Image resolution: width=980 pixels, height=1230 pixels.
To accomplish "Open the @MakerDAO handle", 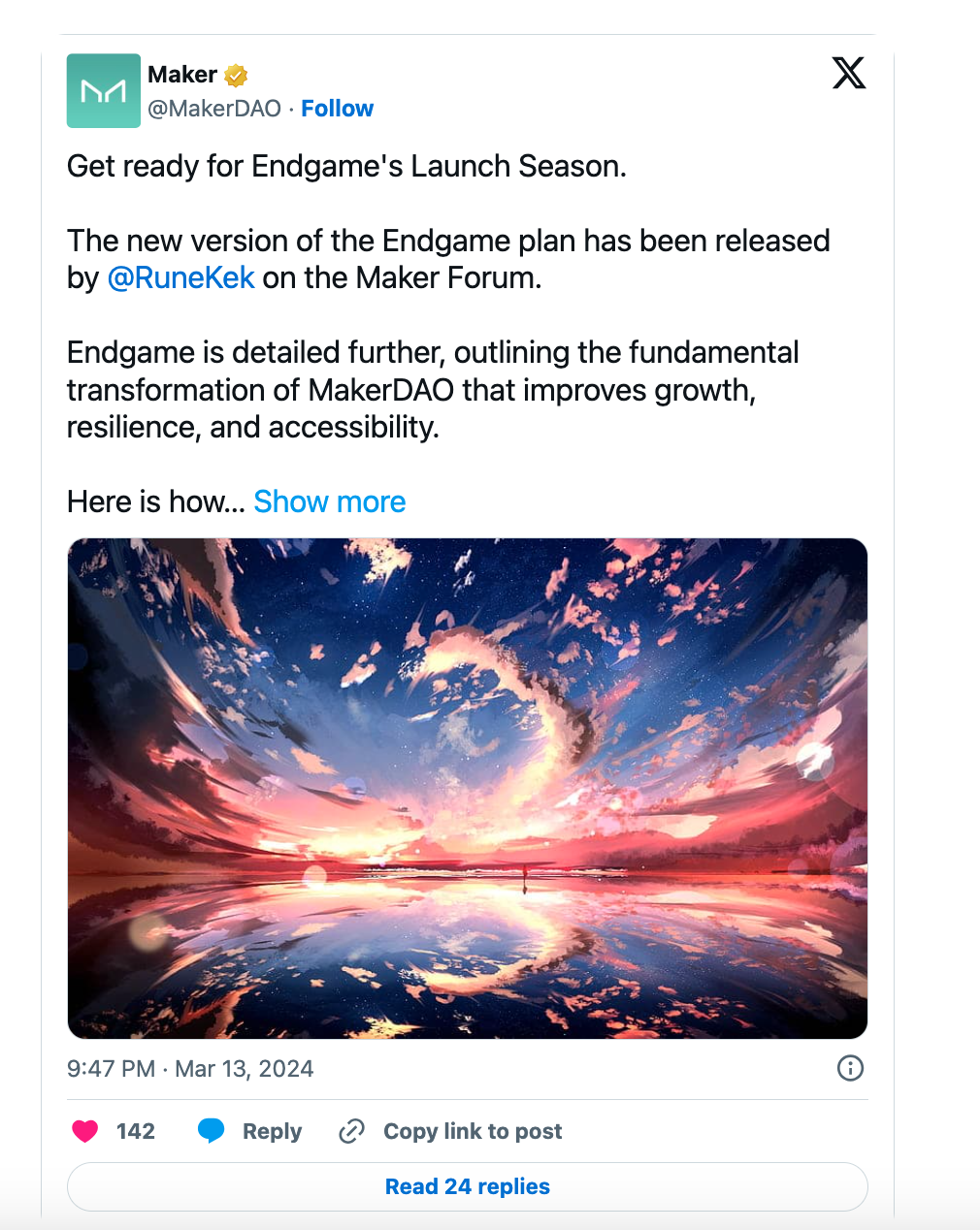I will tap(214, 109).
